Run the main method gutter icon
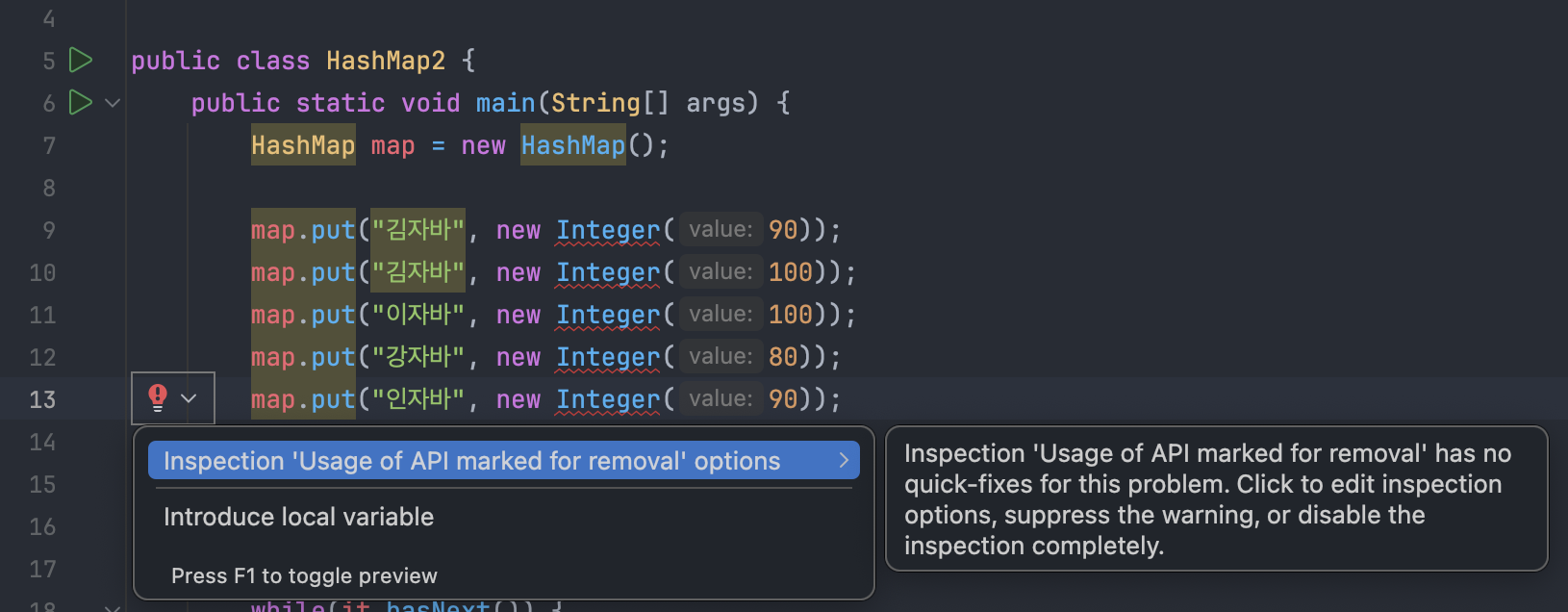 point(82,102)
